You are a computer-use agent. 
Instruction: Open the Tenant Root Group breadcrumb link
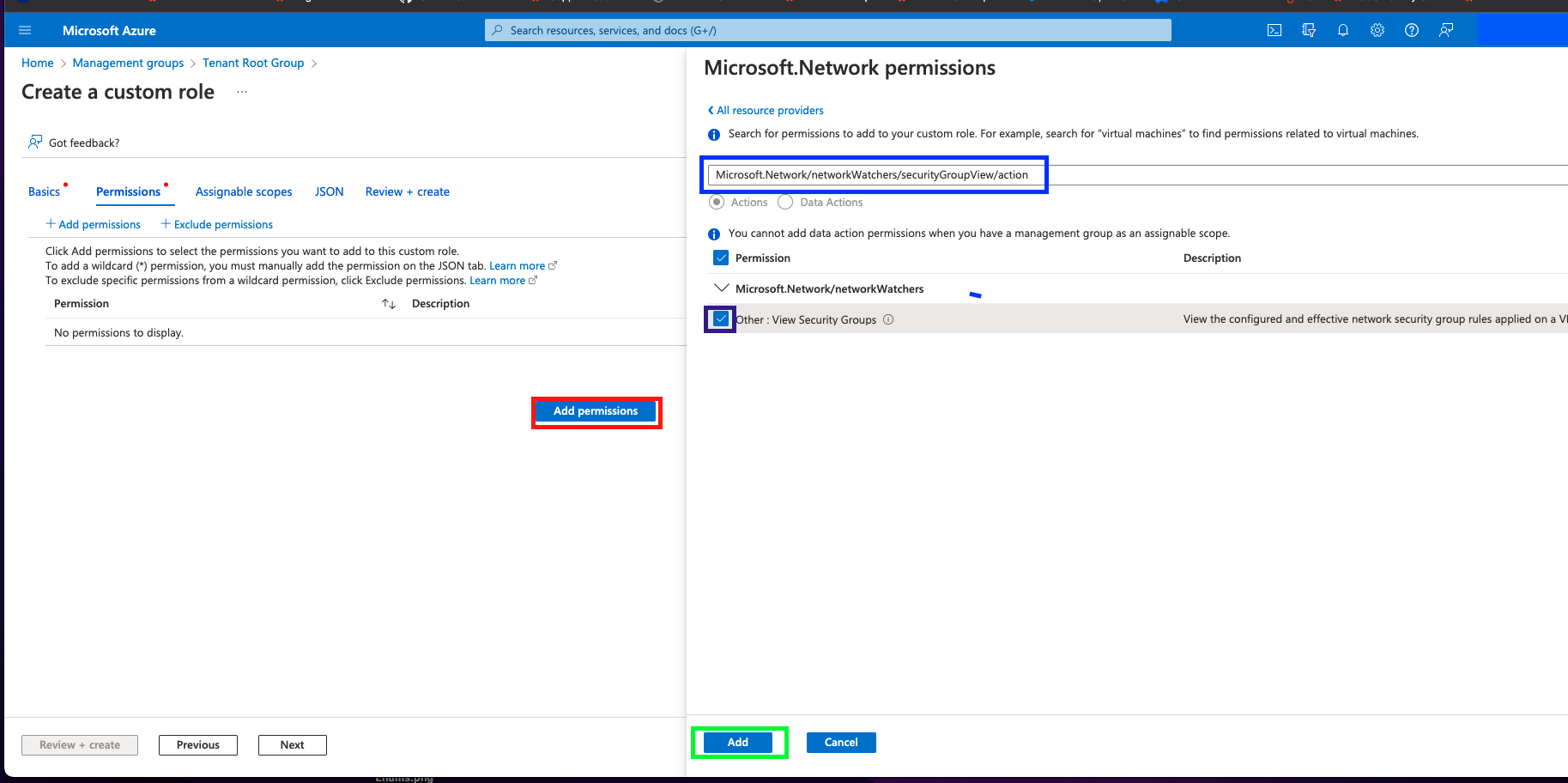253,63
